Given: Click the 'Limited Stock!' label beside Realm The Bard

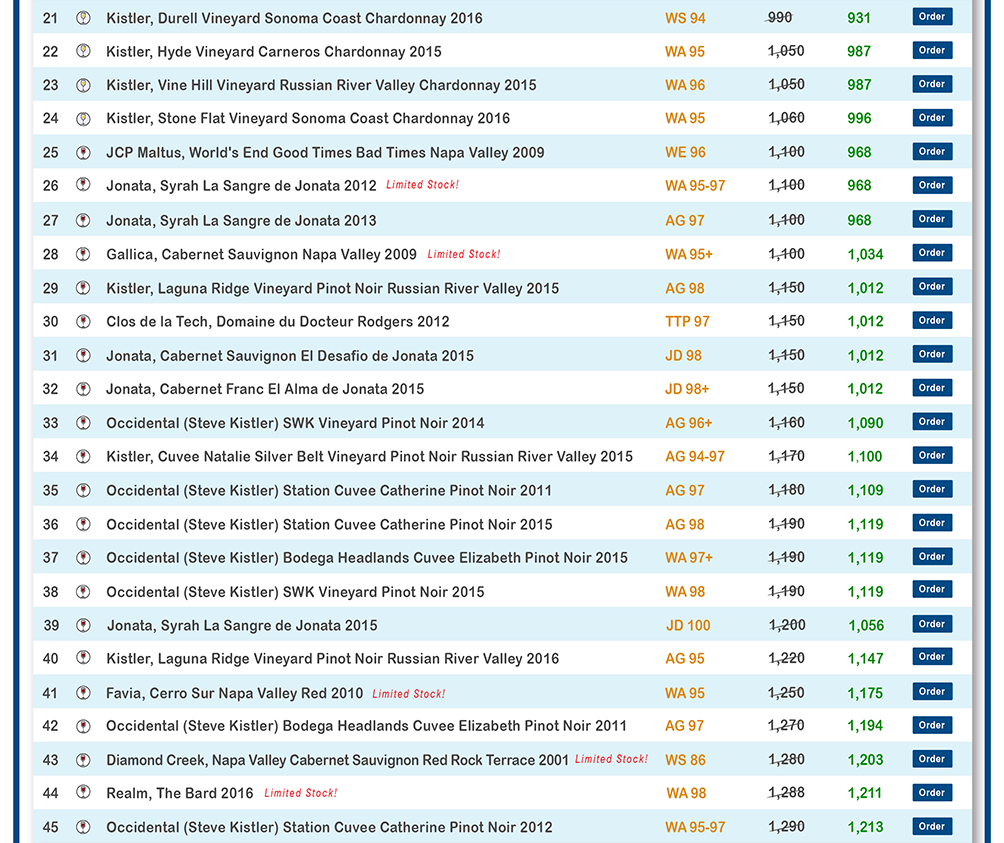Looking at the screenshot, I should [300, 793].
